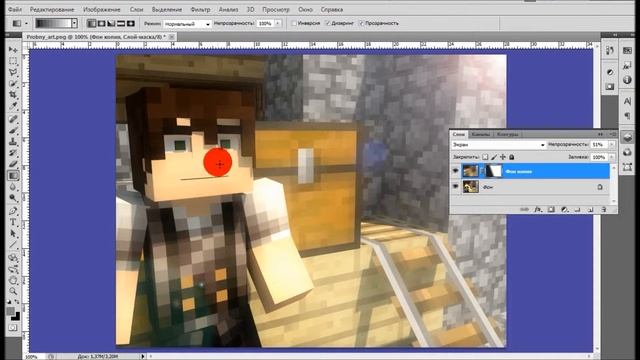Open the gradient picker arrow
Image resolution: width=640 pixels, height=360 pixels.
pyautogui.click(x=74, y=24)
